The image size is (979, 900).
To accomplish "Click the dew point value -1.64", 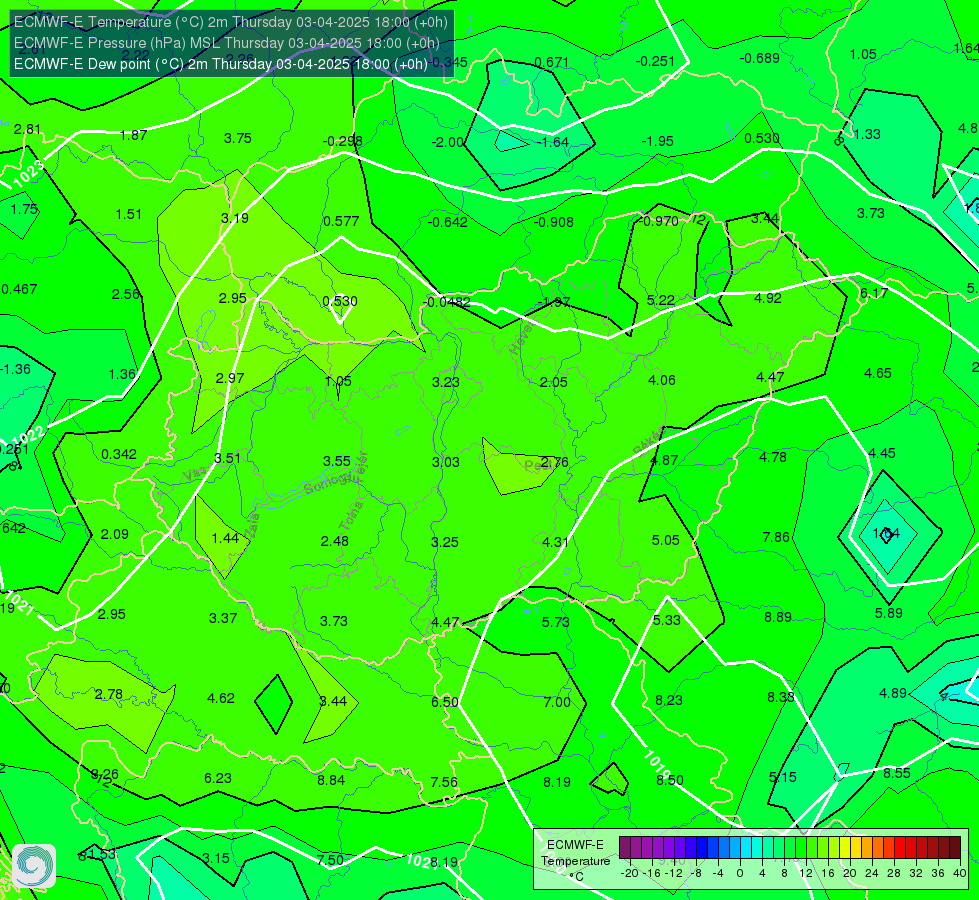I will (x=552, y=142).
